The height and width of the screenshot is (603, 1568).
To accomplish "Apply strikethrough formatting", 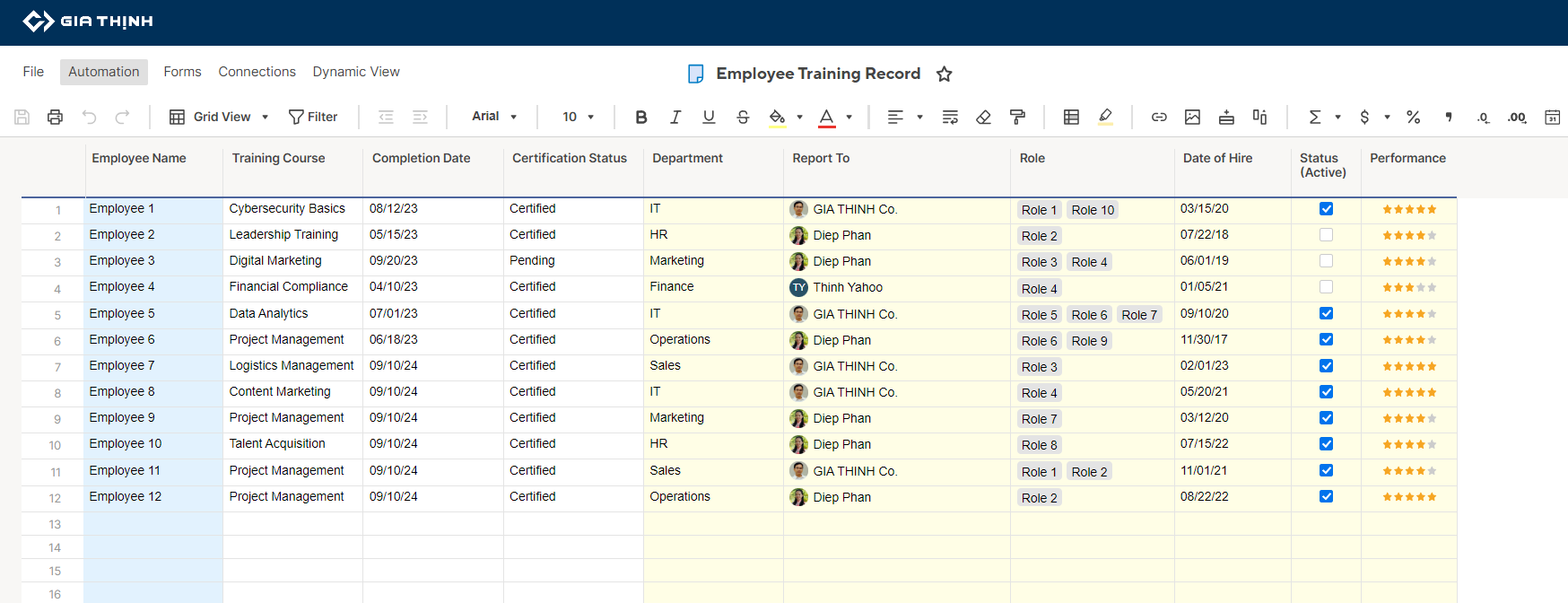I will [743, 117].
